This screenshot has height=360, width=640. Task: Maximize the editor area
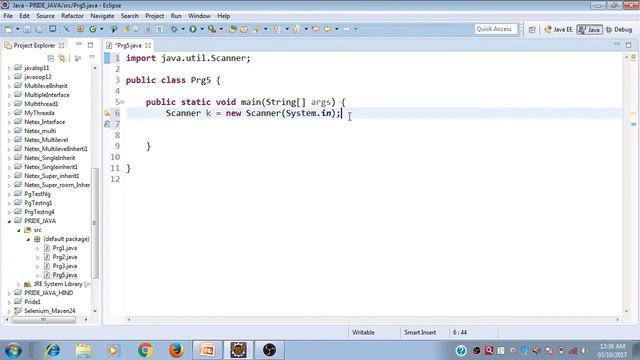(629, 45)
